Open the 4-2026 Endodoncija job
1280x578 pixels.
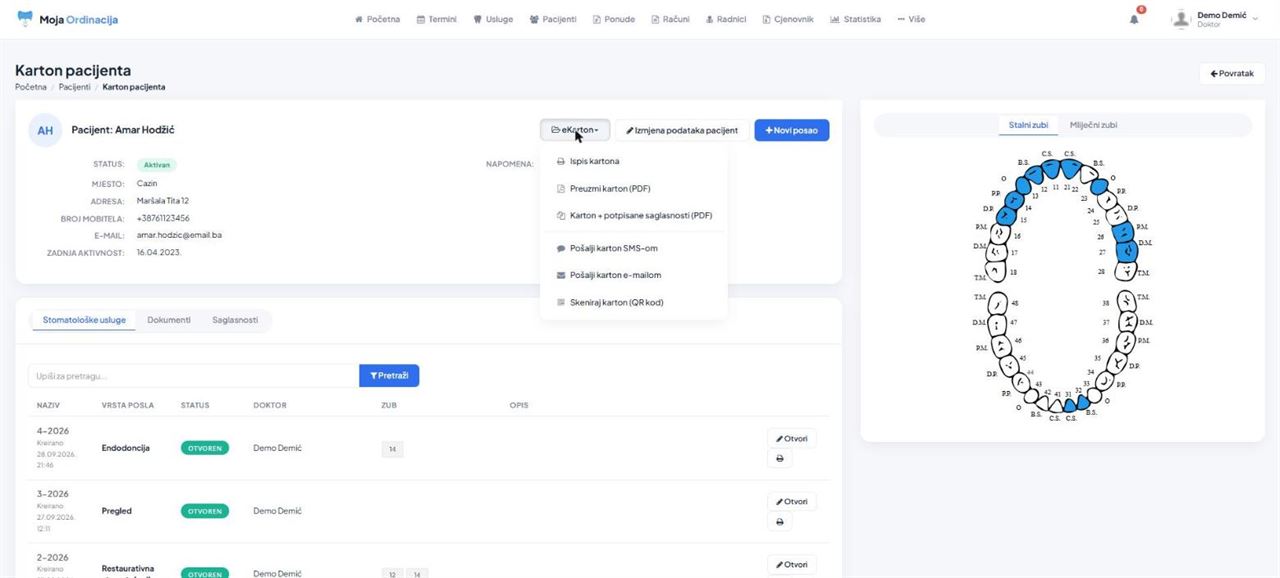point(791,438)
